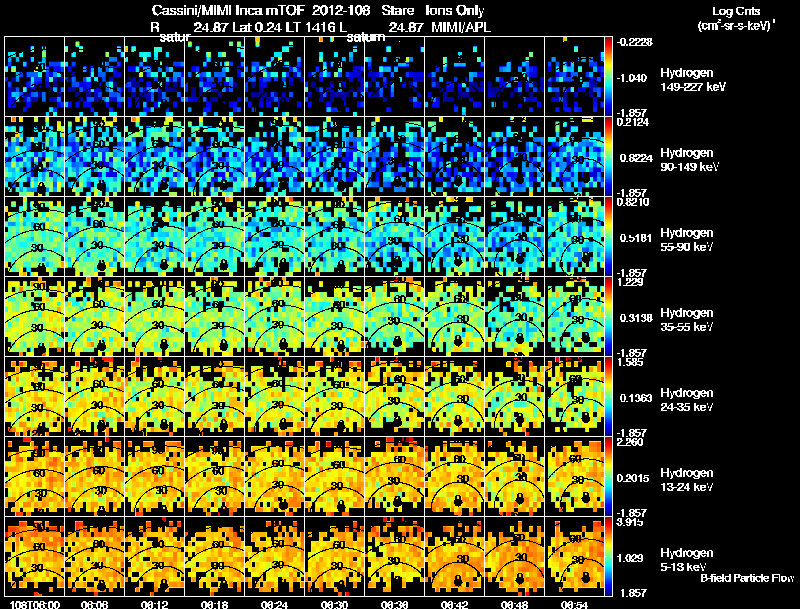Select the 90-149 keV color scale bar
This screenshot has height=609, width=800.
click(608, 156)
